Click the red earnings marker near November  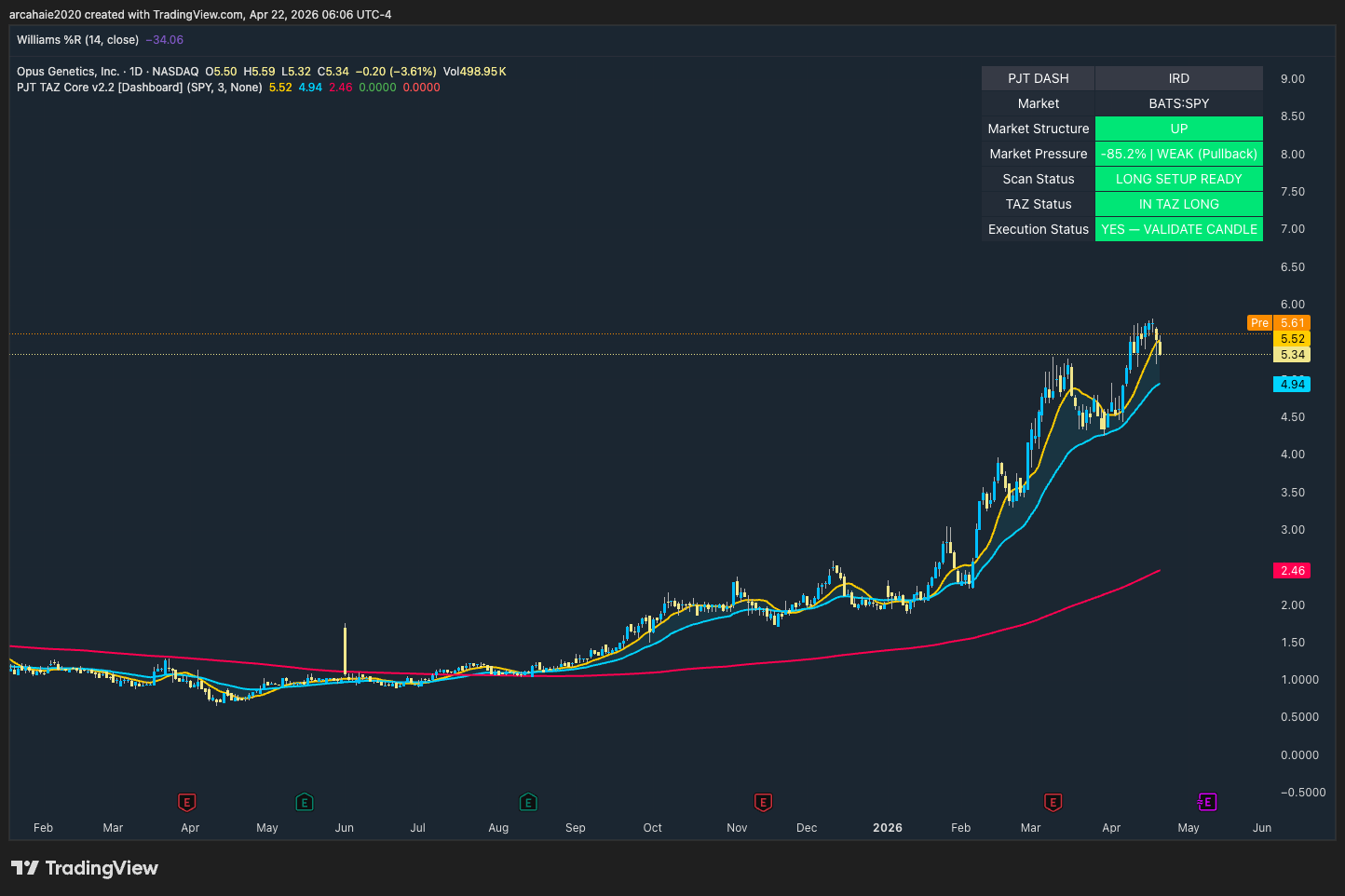click(x=763, y=802)
